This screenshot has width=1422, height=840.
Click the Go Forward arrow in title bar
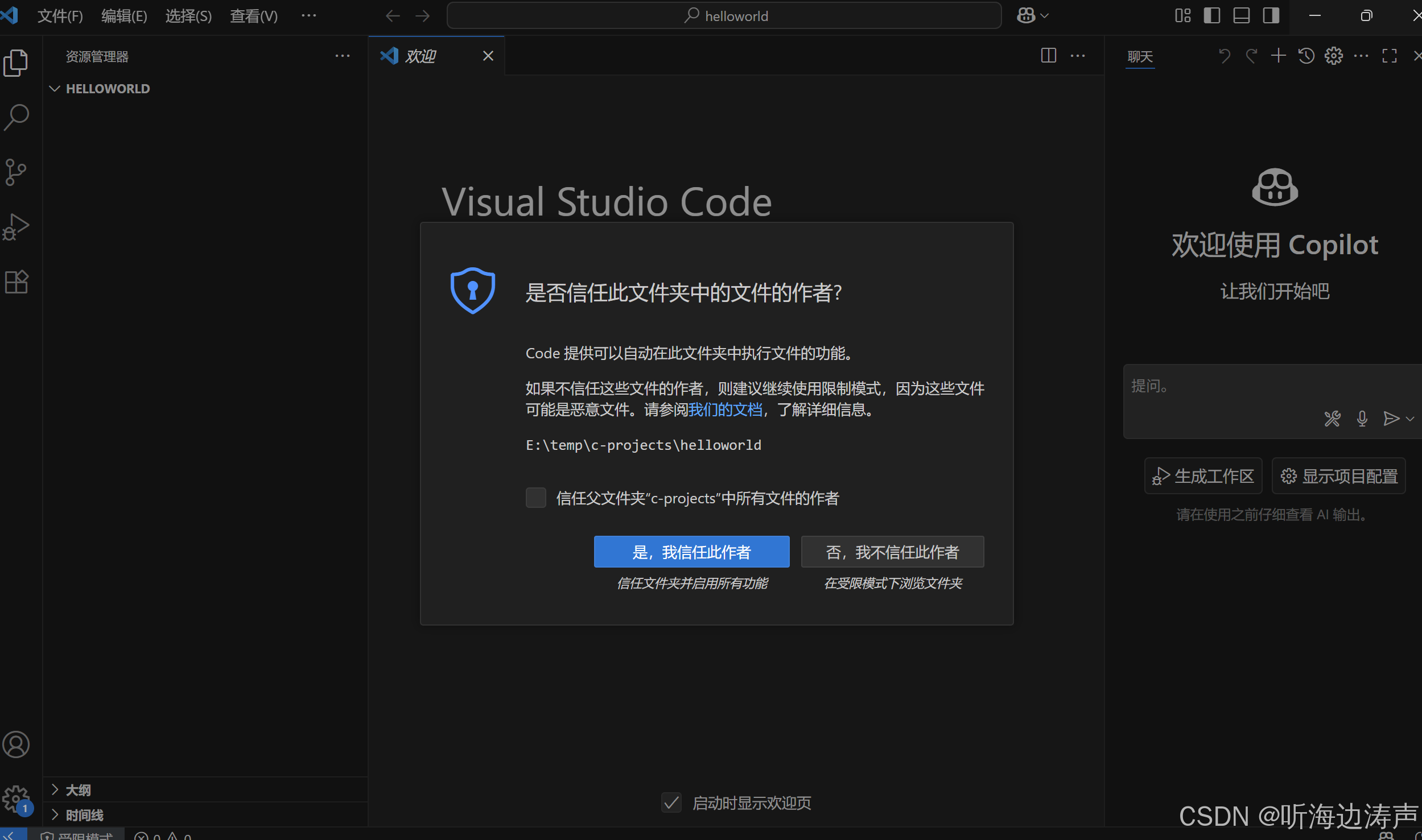click(x=422, y=16)
